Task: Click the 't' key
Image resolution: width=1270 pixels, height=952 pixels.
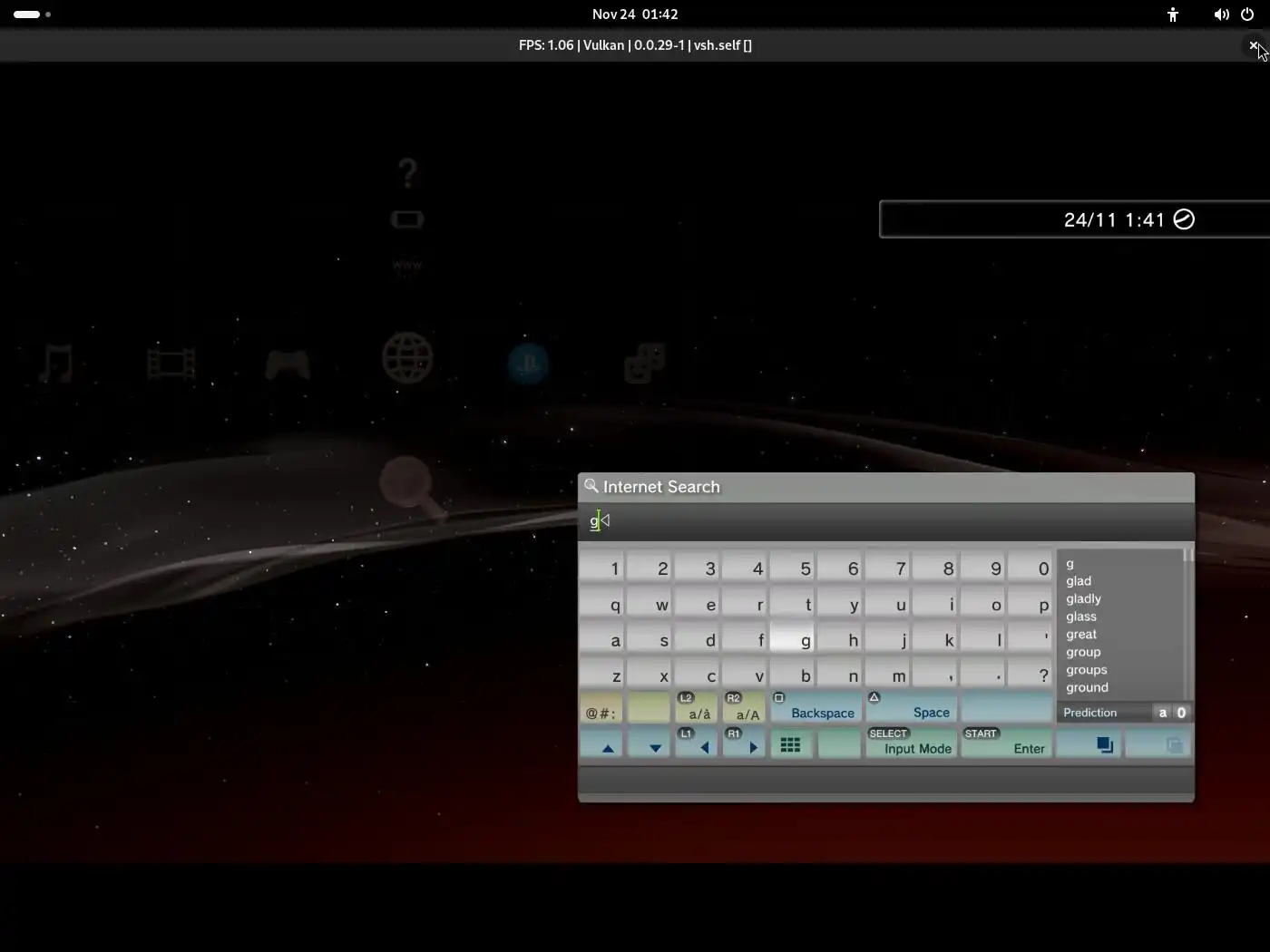Action: (792, 601)
